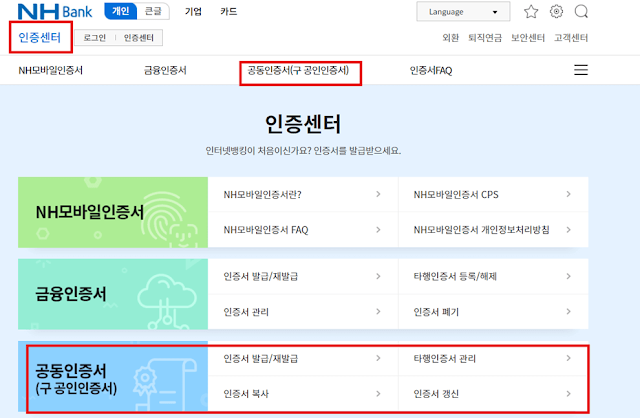Select NH모바일인증서 navigation tab
Screen dimensions: 640x418
click(51, 70)
